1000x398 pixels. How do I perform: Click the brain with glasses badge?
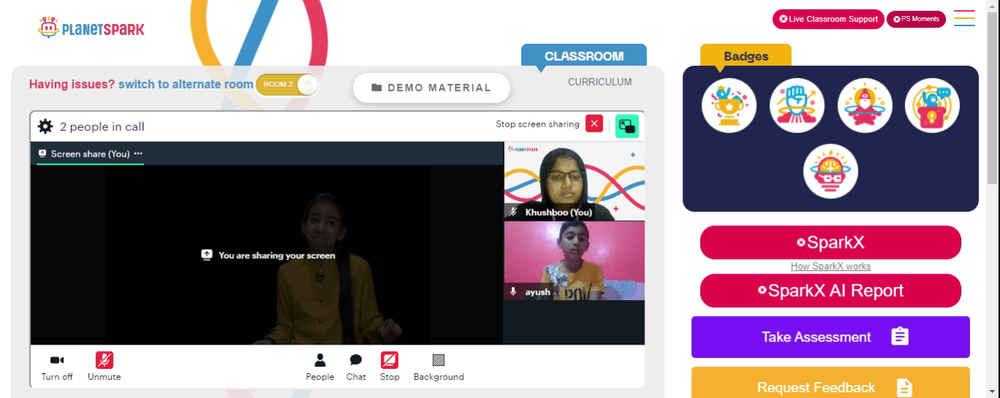tap(830, 171)
